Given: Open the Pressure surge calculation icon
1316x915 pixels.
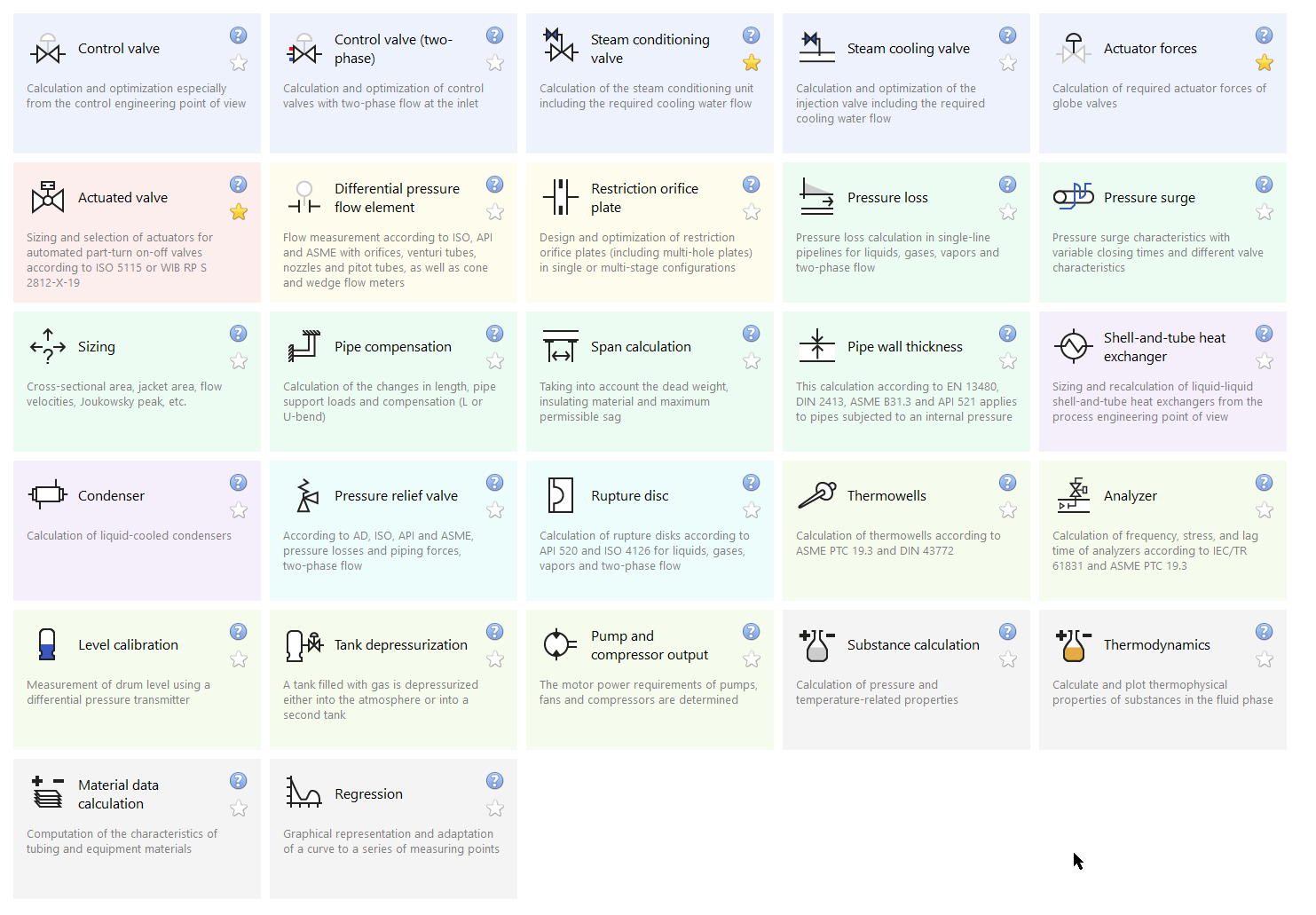Looking at the screenshot, I should pyautogui.click(x=1074, y=197).
